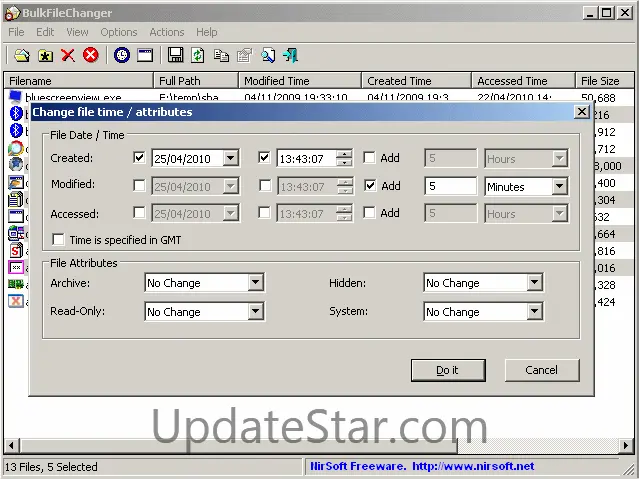639x479 pixels.
Task: Enable the Accessed date checkbox
Action: (139, 212)
